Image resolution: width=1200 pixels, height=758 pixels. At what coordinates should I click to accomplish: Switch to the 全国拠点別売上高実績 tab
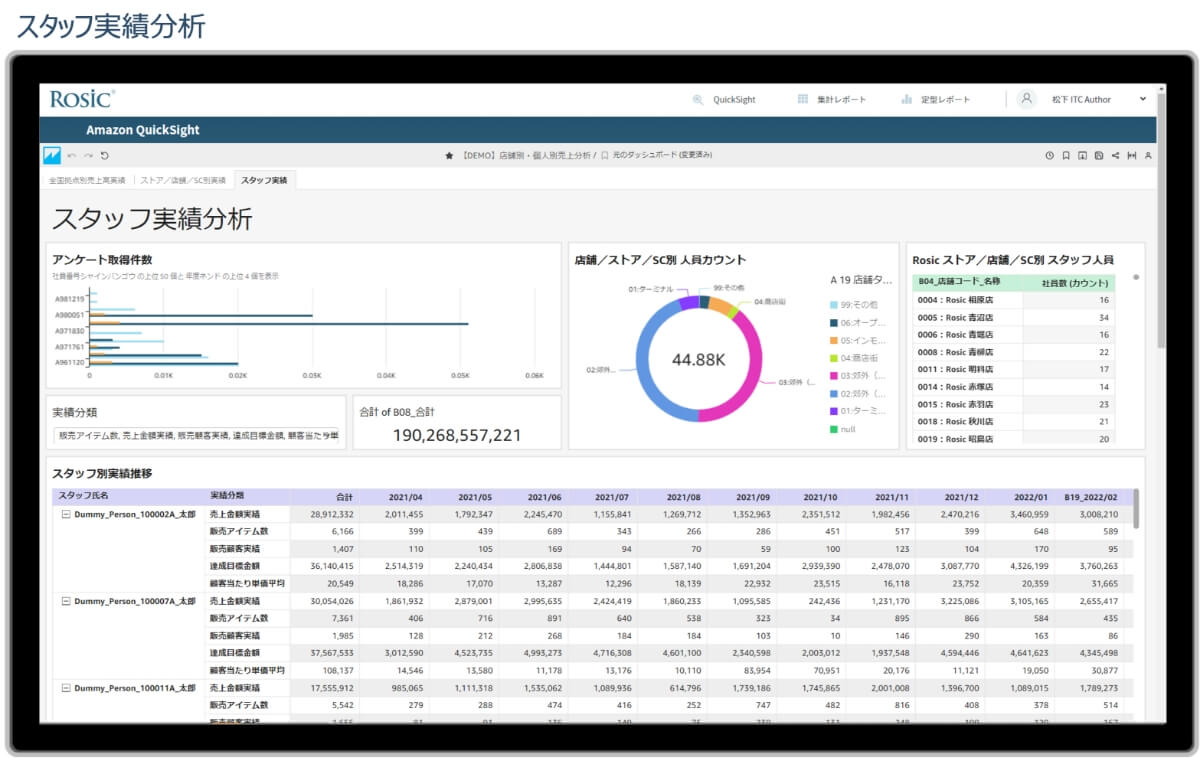tap(87, 180)
